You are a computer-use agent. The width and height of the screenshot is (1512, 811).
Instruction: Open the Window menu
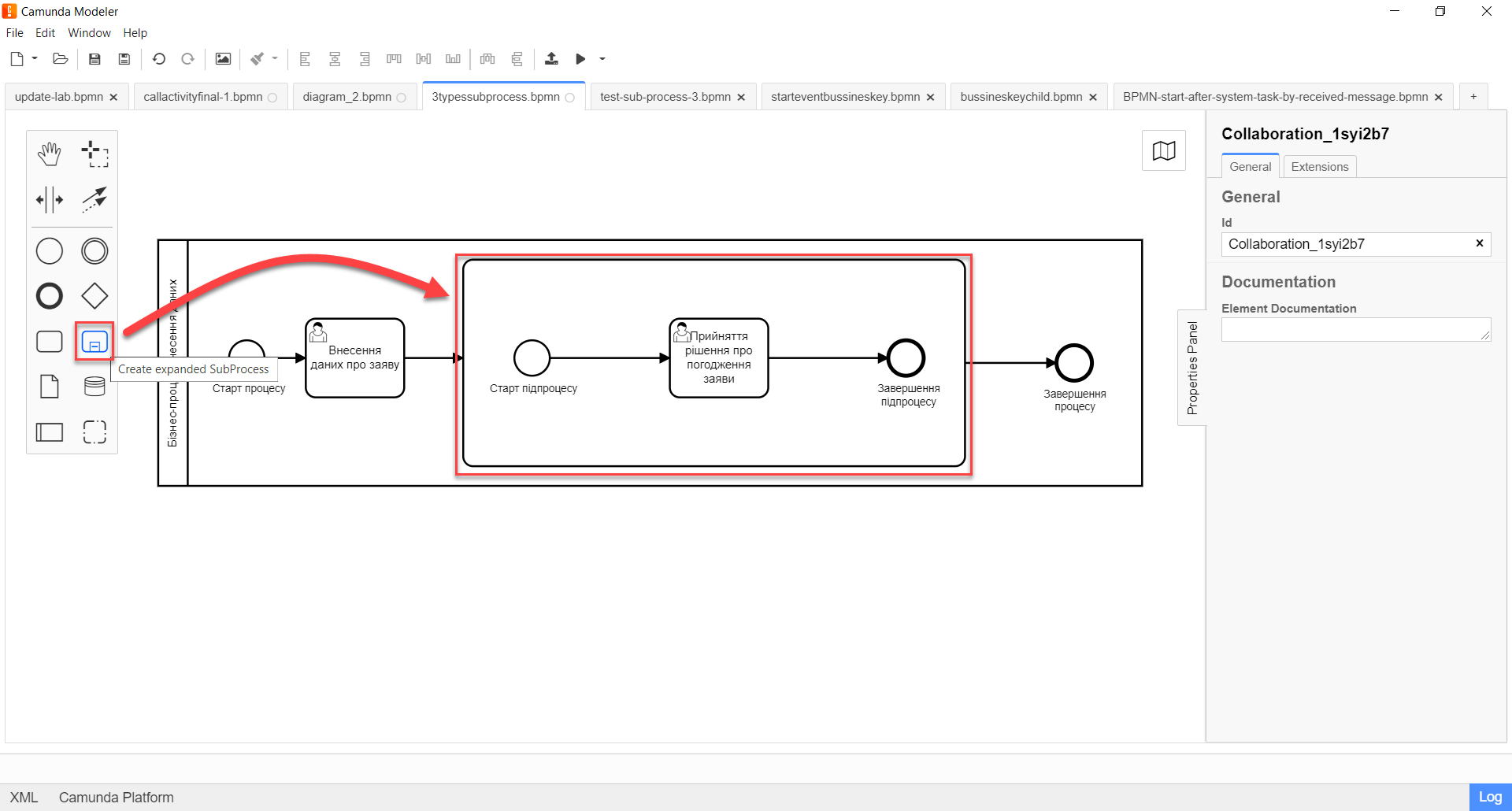[90, 33]
